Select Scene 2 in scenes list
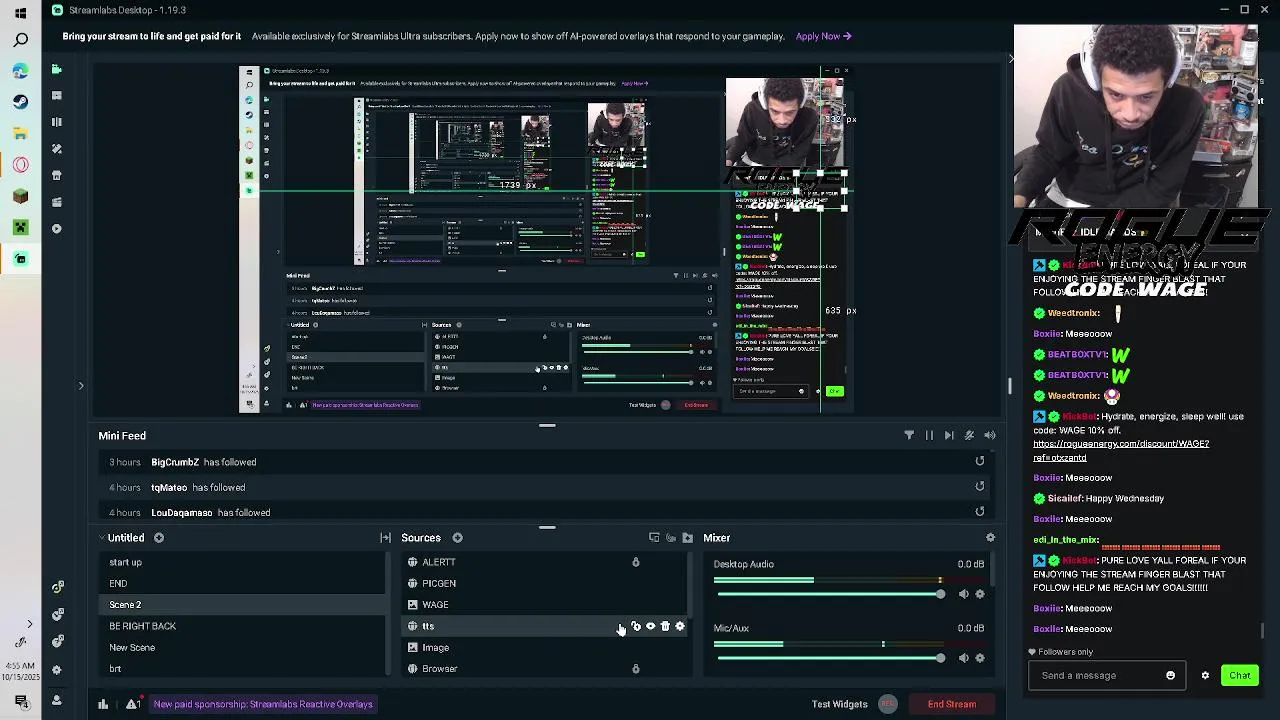Image resolution: width=1280 pixels, height=720 pixels. pos(241,605)
